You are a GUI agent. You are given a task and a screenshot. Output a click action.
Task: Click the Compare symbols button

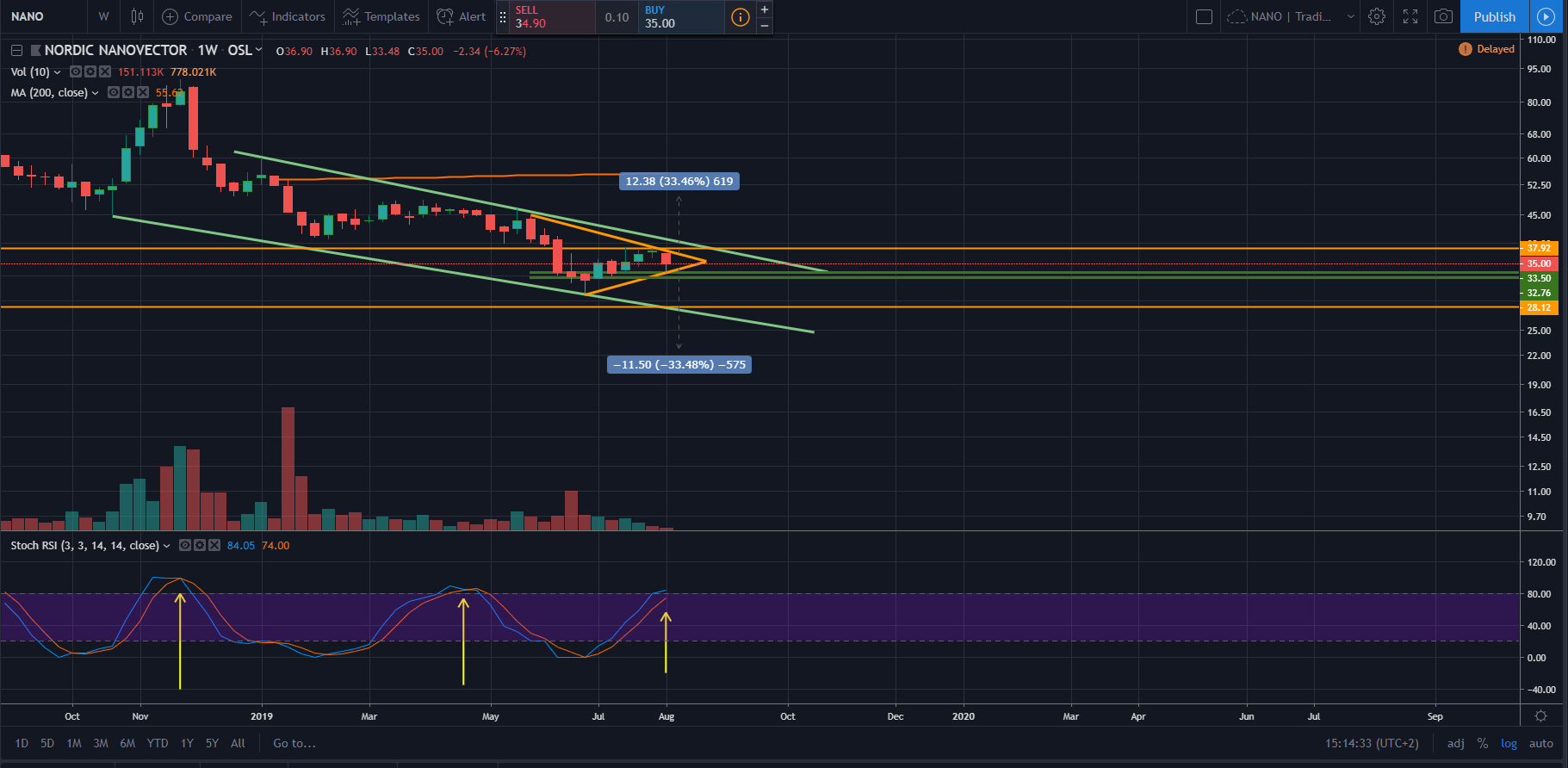pos(197,16)
